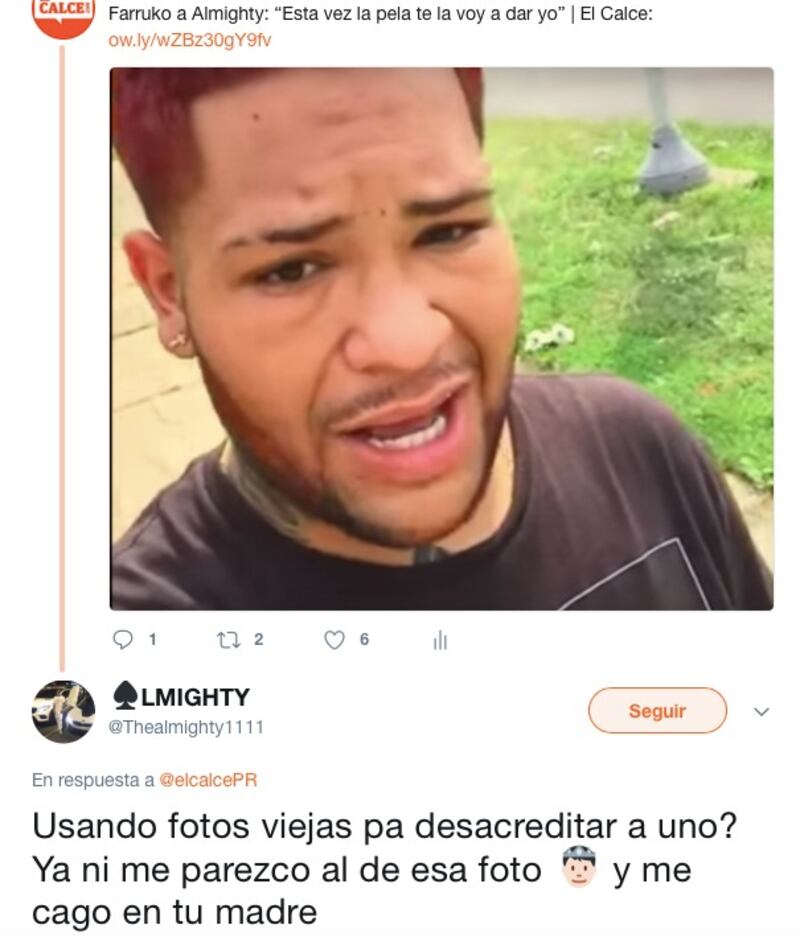This screenshot has height=937, width=800.
Task: Open Almighty's profile picture
Action: click(63, 711)
